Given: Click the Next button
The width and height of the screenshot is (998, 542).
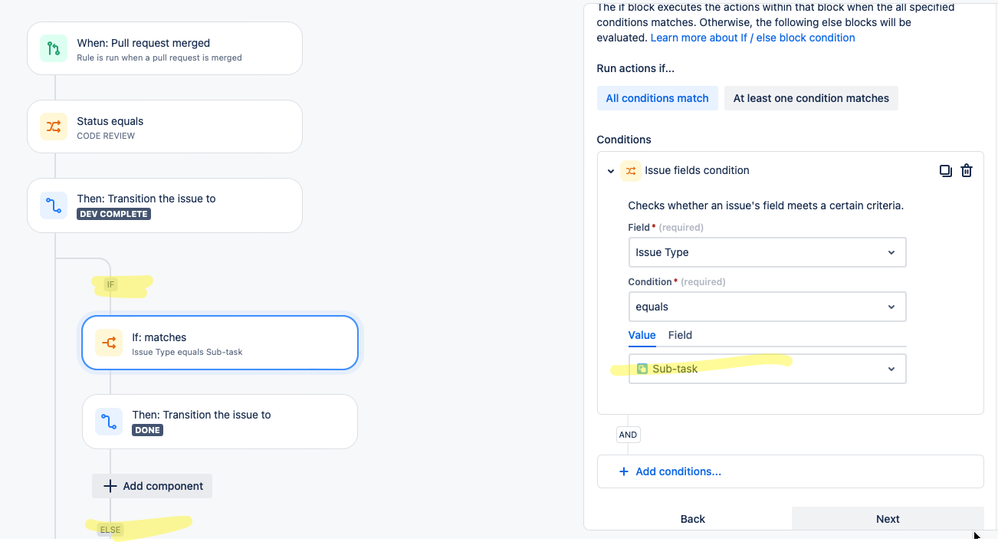Looking at the screenshot, I should [x=887, y=519].
